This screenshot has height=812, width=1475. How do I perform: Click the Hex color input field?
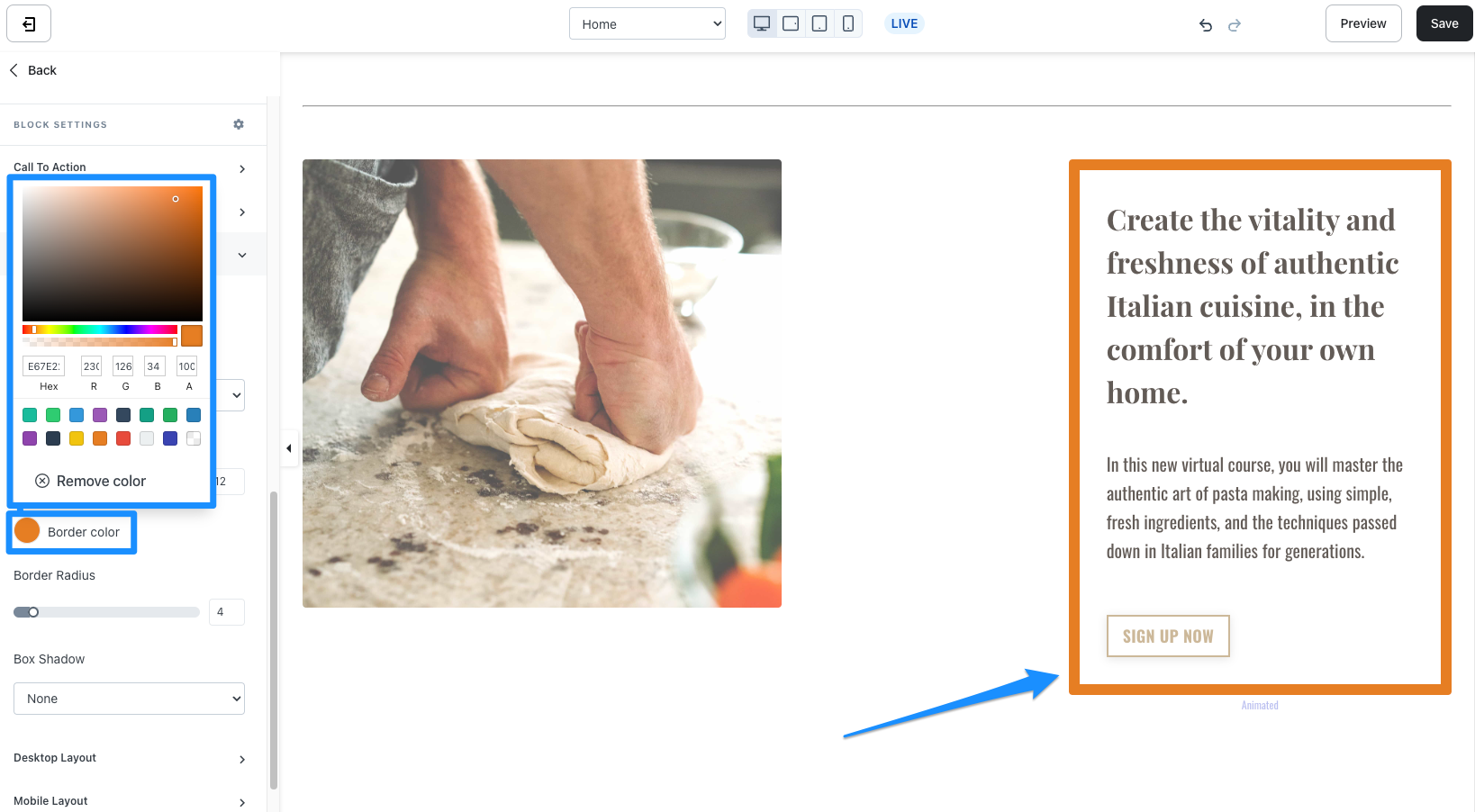43,366
